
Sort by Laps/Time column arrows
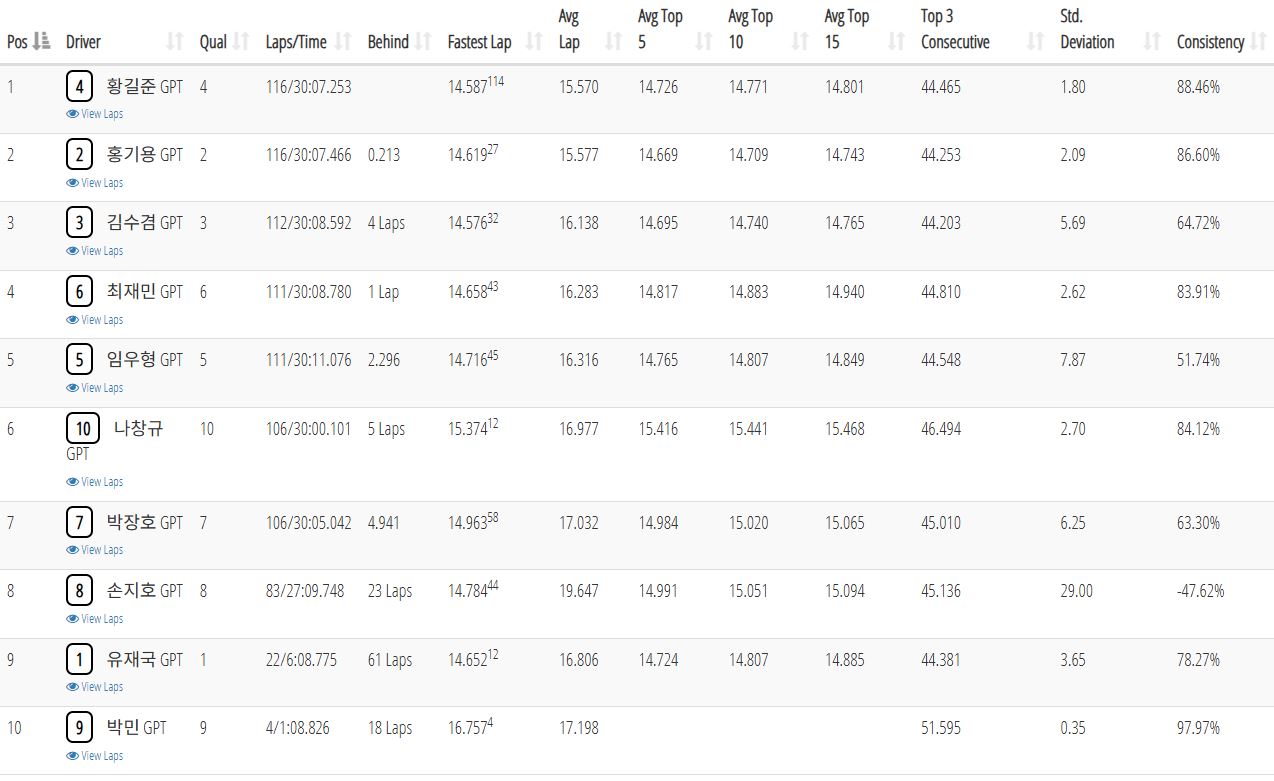point(343,41)
